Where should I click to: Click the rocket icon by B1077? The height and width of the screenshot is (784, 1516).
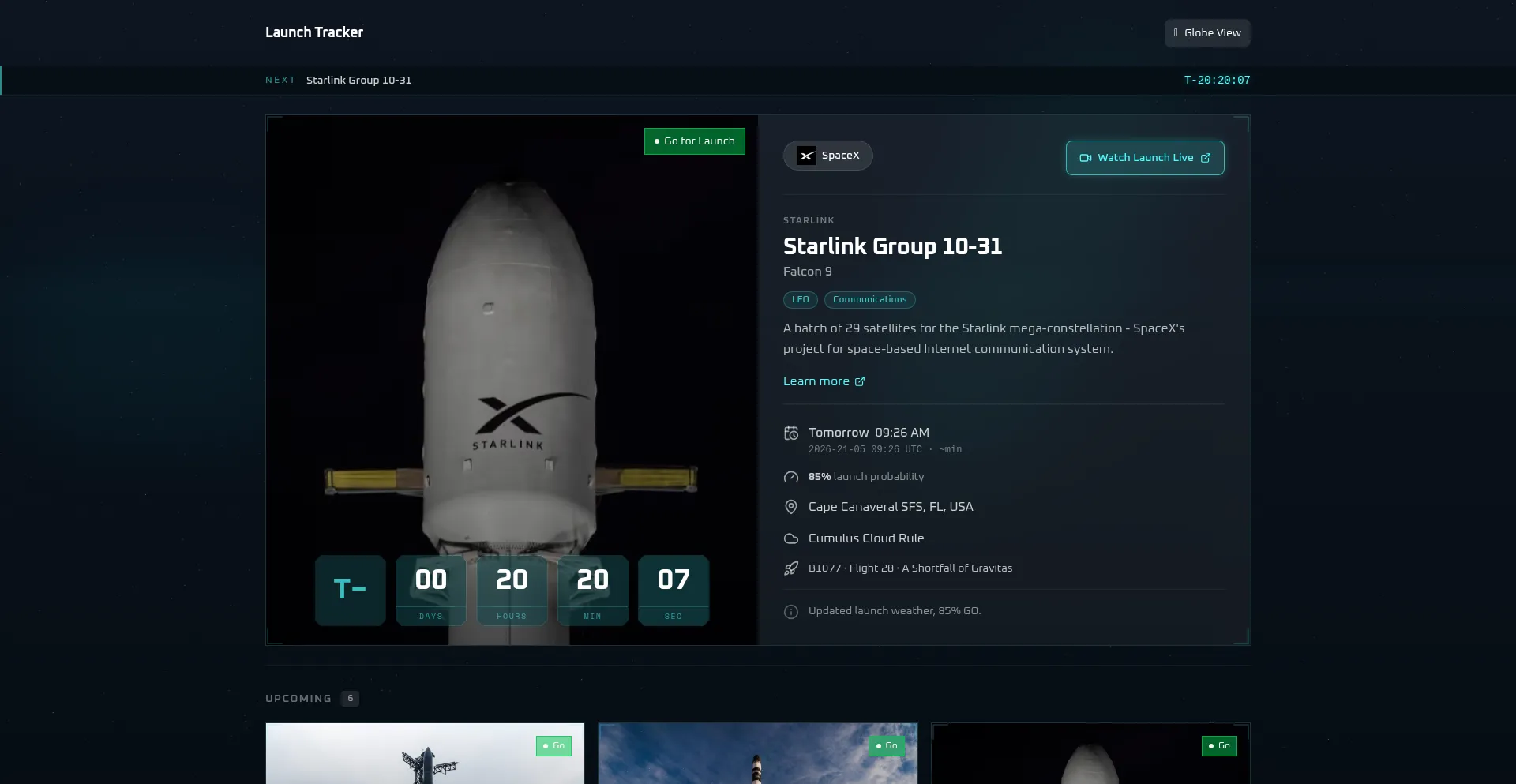click(x=791, y=568)
